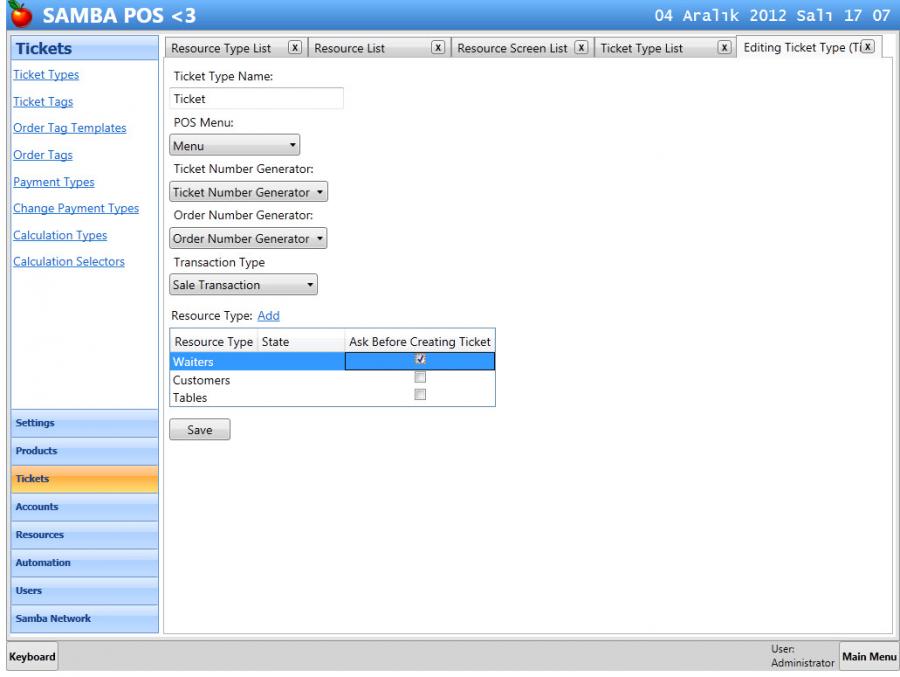Open the POS Menu dropdown

point(235,146)
